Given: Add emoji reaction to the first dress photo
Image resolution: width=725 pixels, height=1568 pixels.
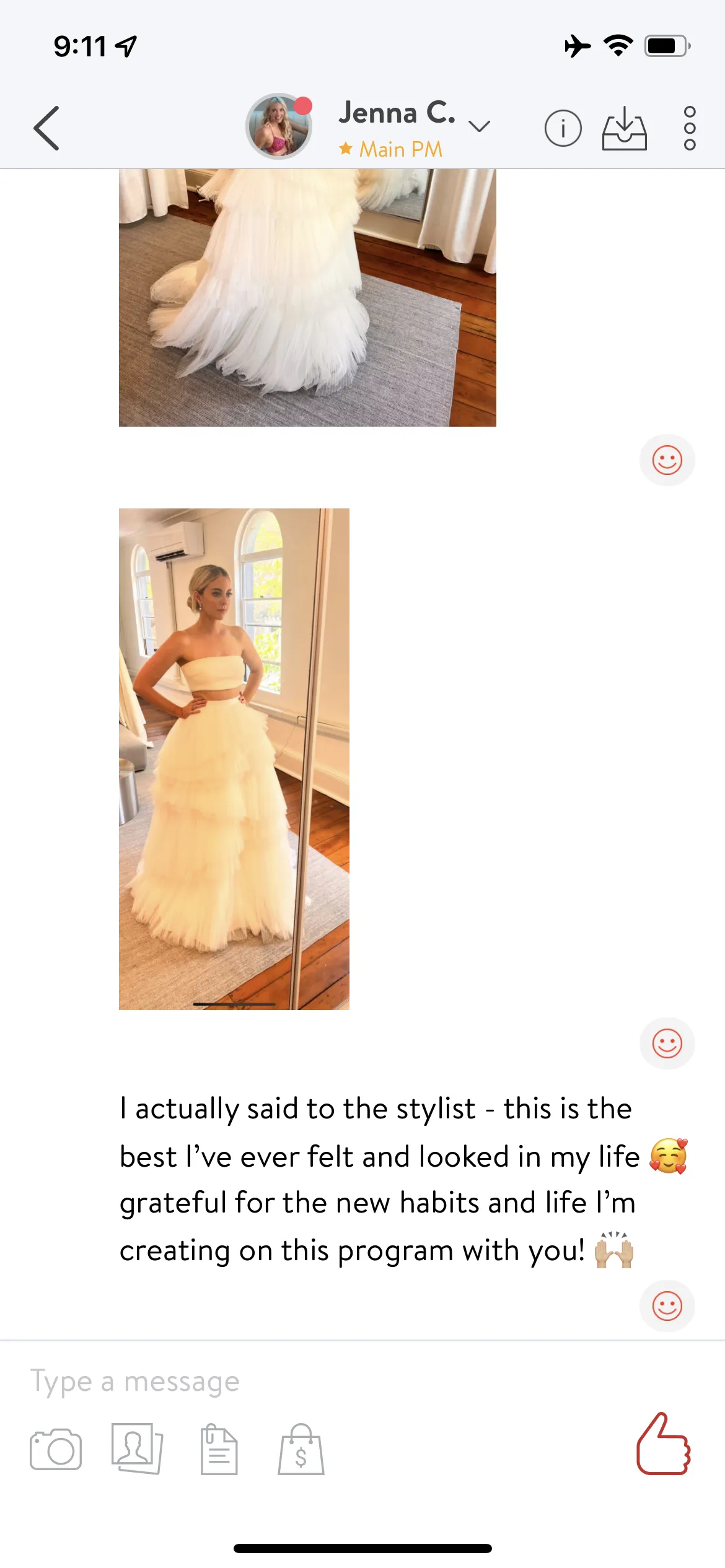Looking at the screenshot, I should coord(667,460).
